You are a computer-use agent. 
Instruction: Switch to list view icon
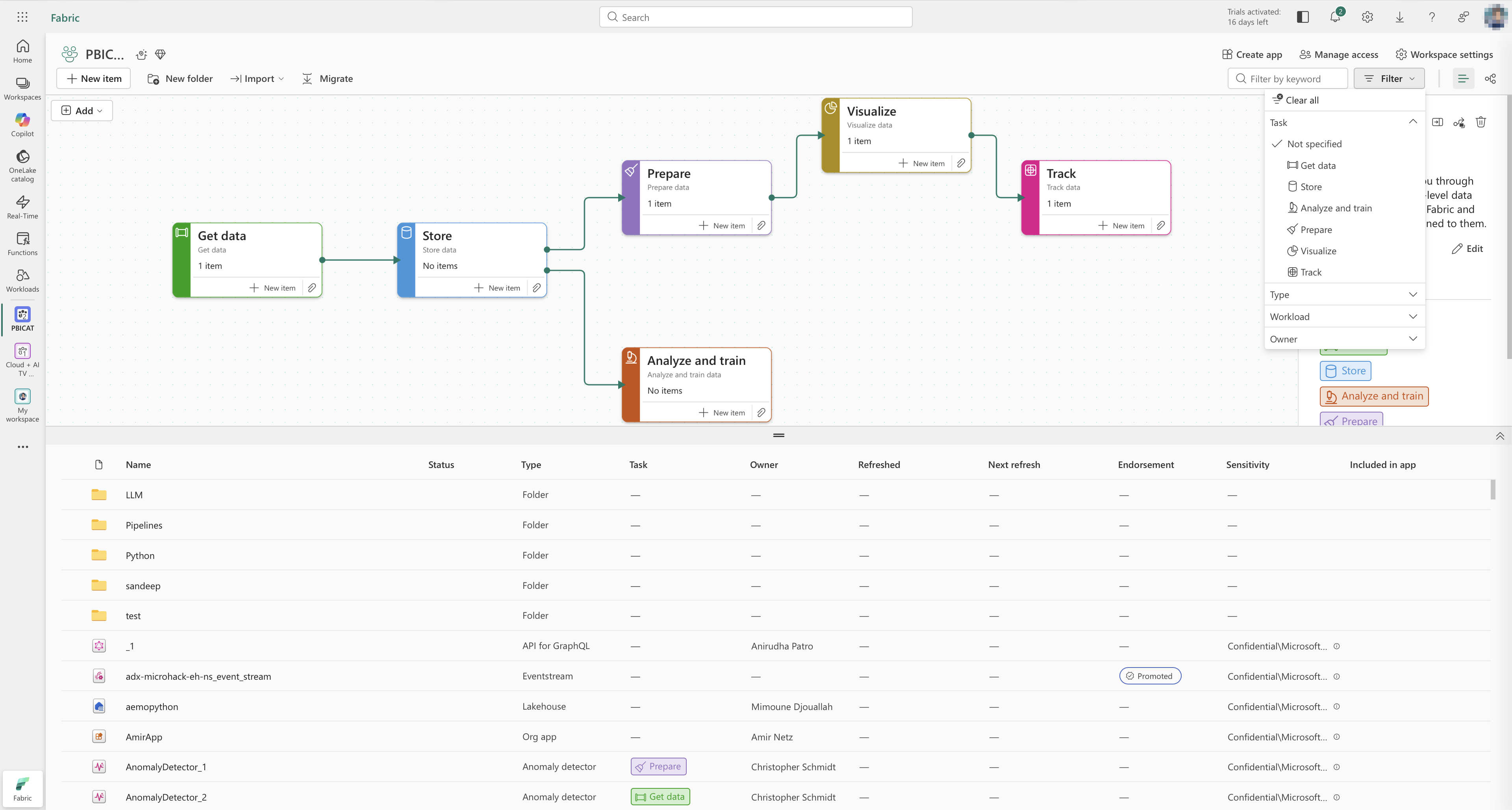(1463, 79)
